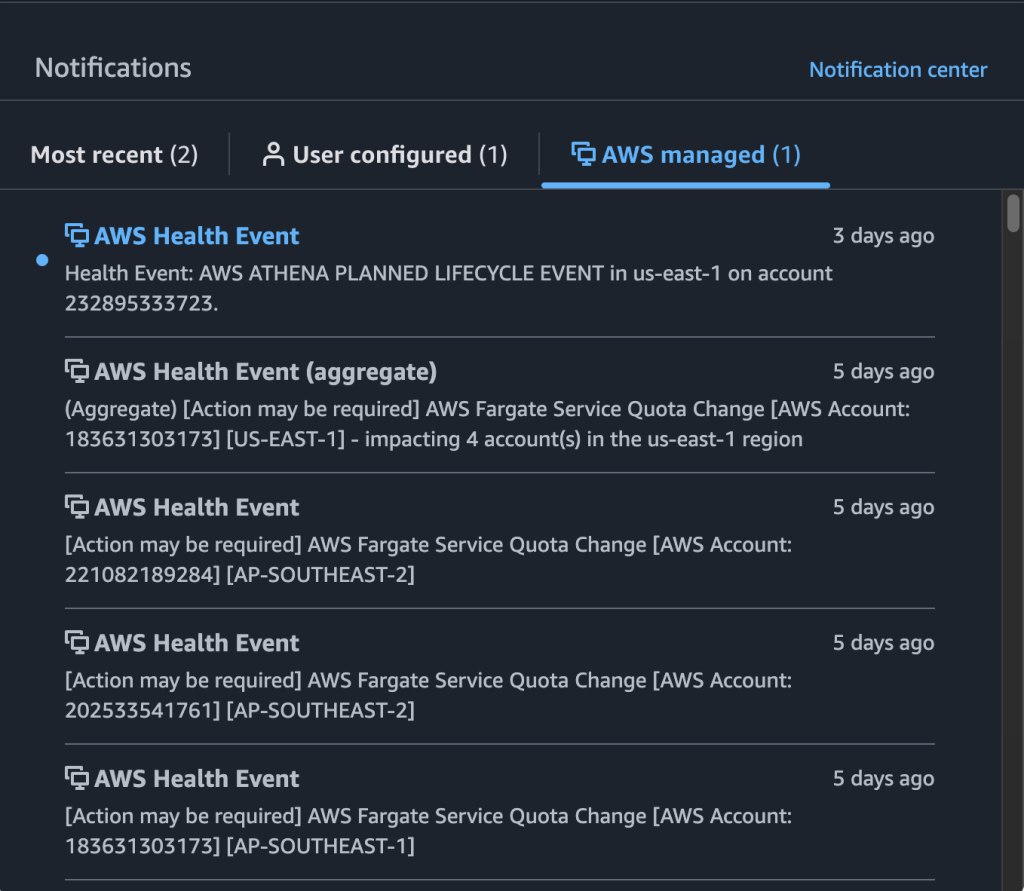Select the Fargate quota notification for account 202533541761
1024x891 pixels.
[x=196, y=643]
